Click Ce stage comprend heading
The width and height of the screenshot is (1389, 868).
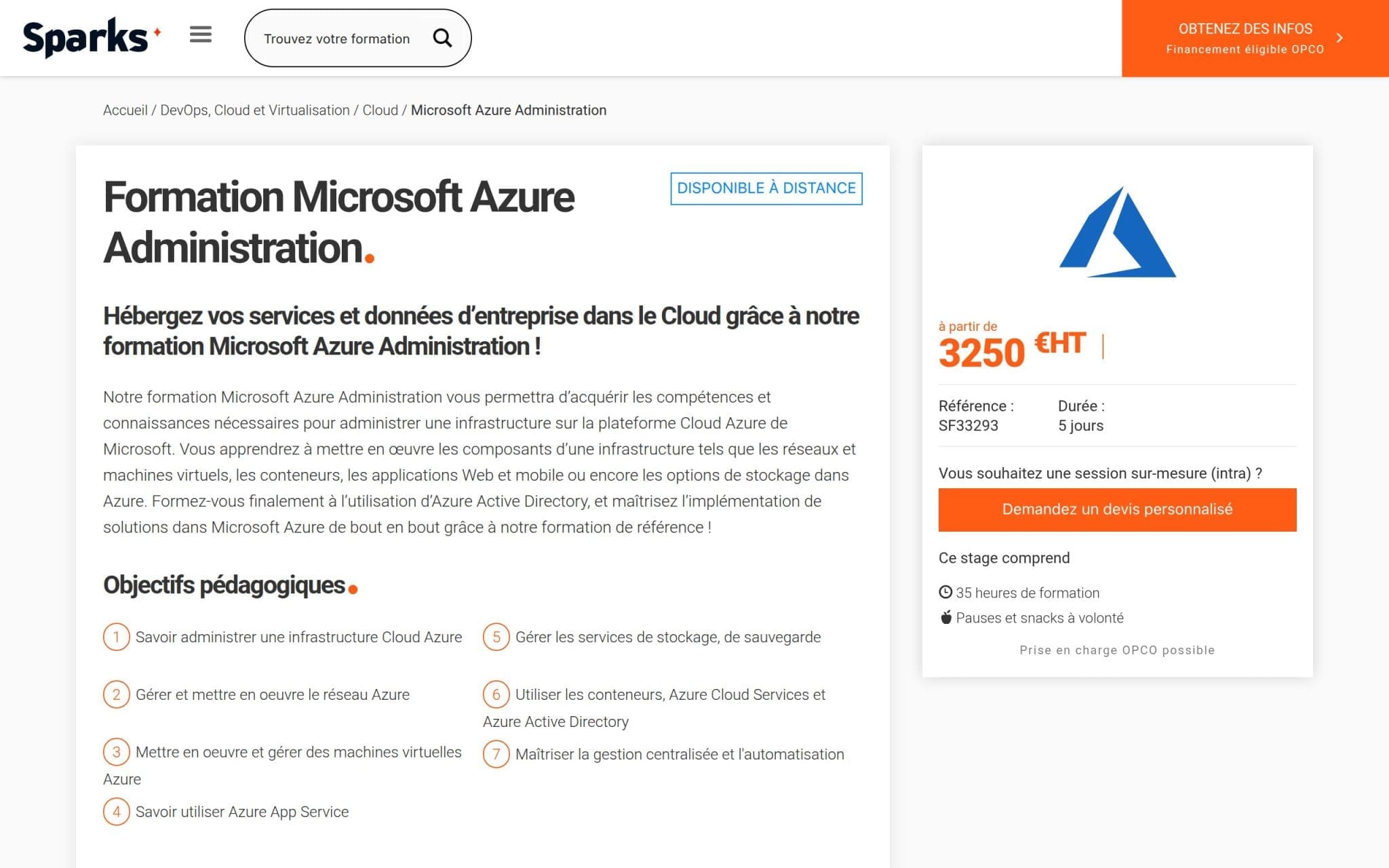(x=1004, y=558)
